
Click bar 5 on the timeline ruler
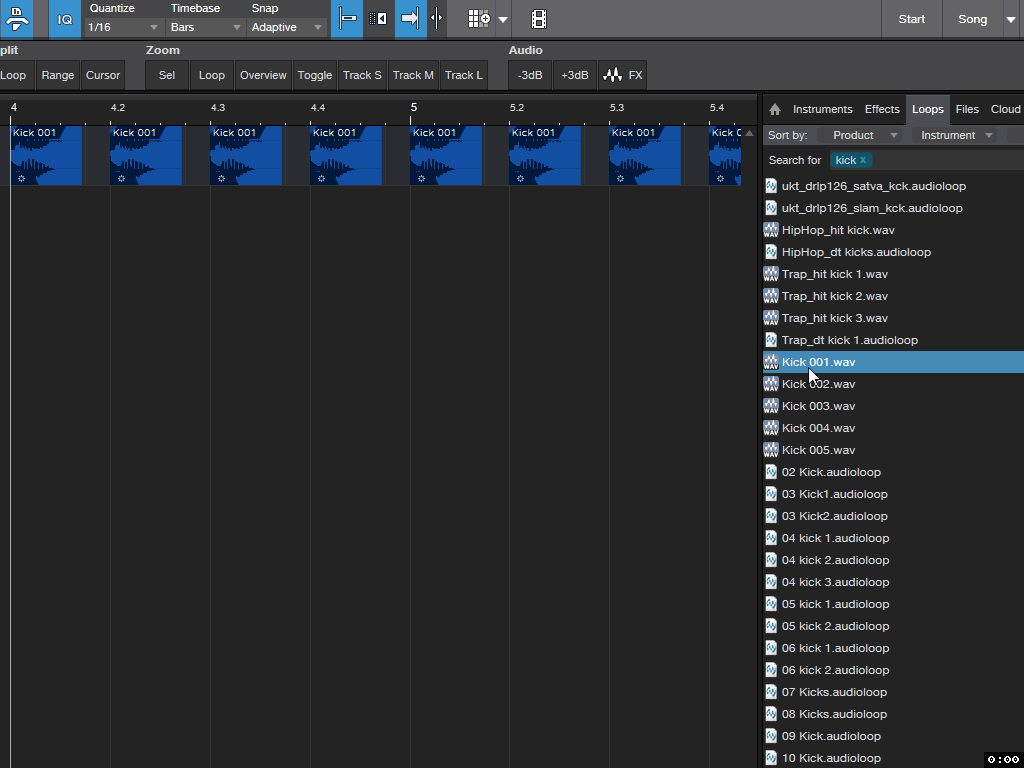tap(413, 108)
